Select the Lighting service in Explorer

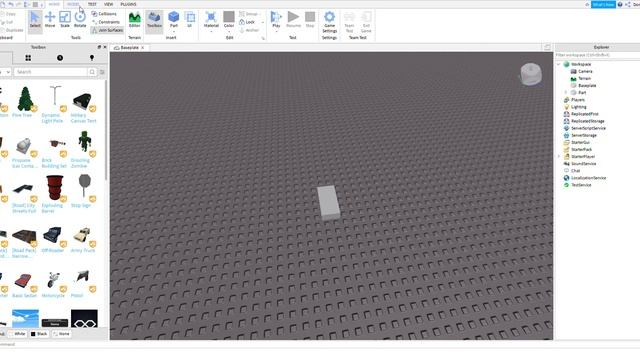pos(575,107)
